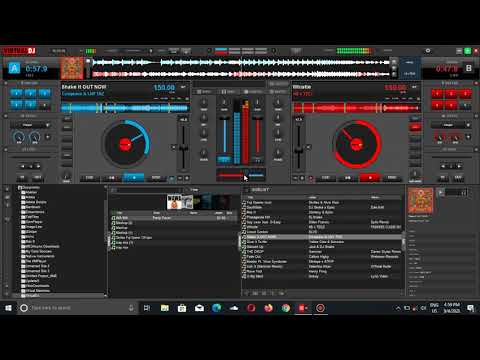Click deck B second effect knob
The width and height of the screenshot is (480, 360).
(x=455, y=137)
